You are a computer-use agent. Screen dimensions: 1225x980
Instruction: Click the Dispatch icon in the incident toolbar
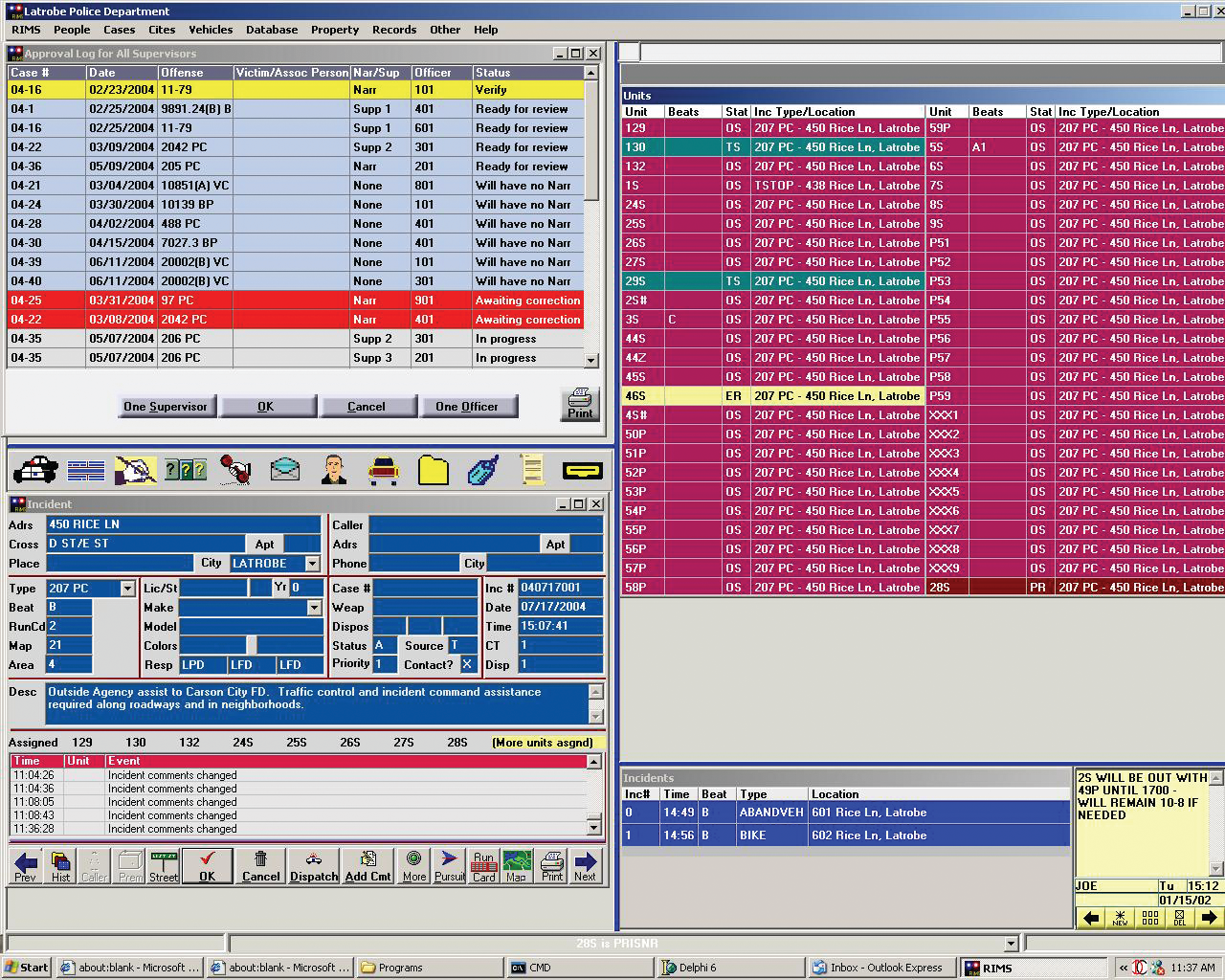click(x=313, y=866)
